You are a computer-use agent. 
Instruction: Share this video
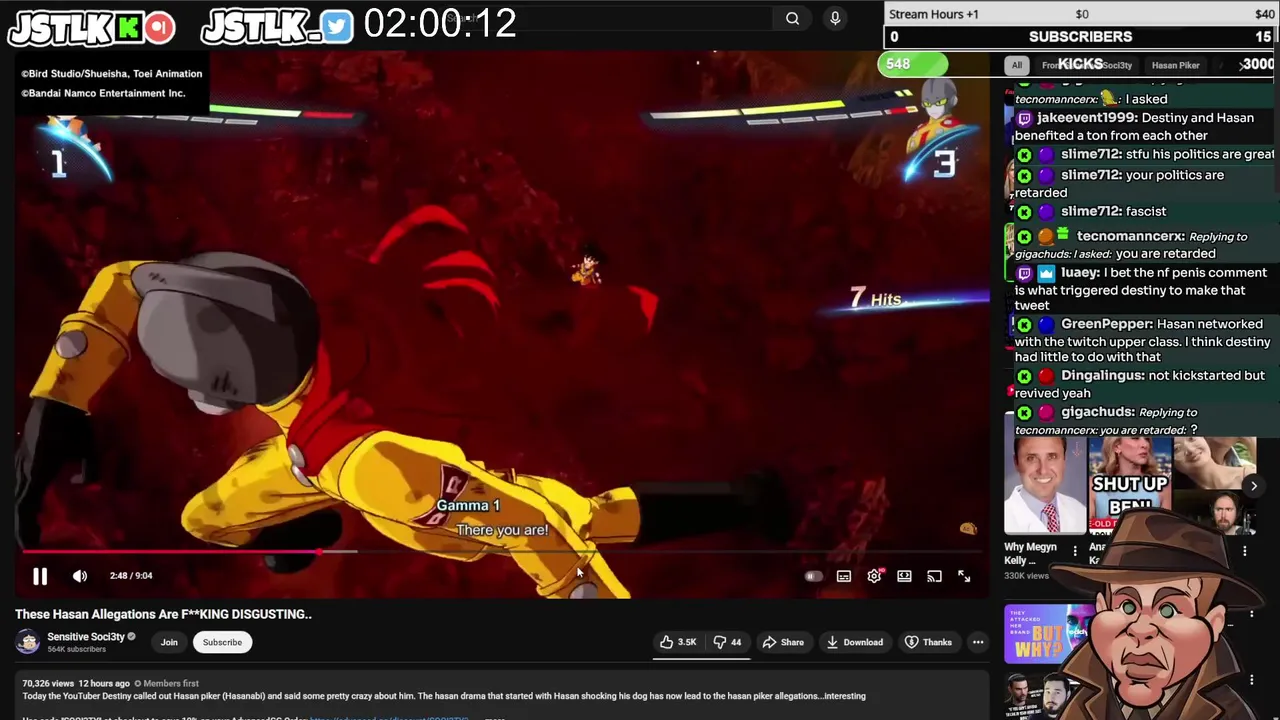click(782, 642)
